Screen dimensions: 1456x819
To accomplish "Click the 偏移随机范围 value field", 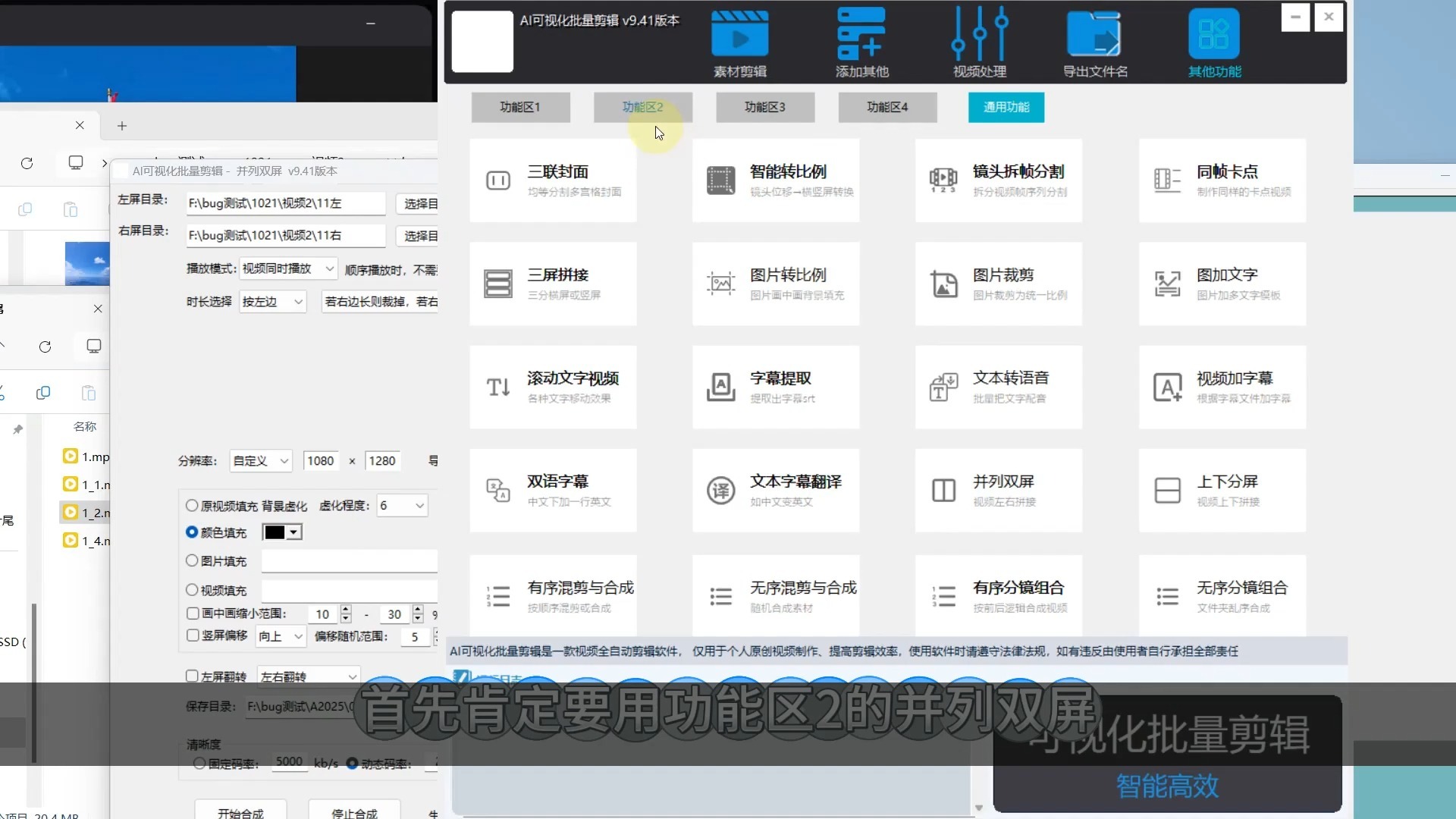I will 415,636.
